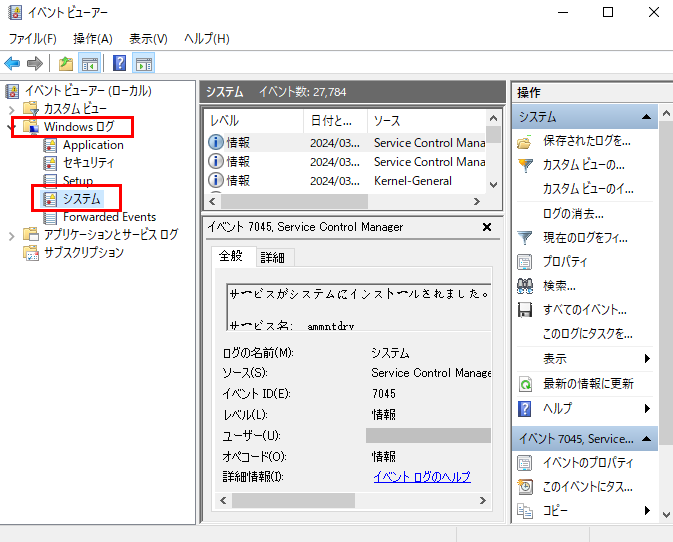This screenshot has height=542, width=673.
Task: Open the ファイル(F) menu
Action: pyautogui.click(x=33, y=39)
